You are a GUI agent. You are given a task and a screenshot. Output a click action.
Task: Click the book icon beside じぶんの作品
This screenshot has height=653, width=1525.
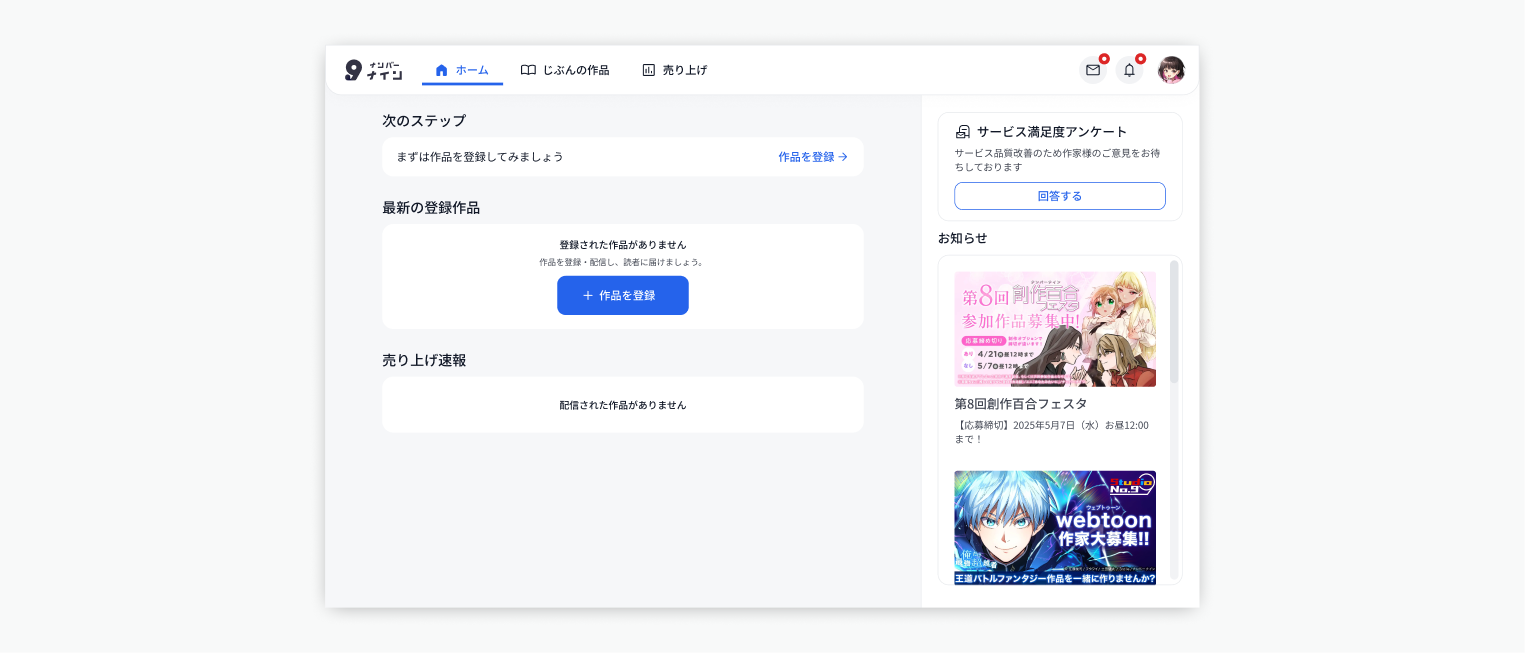tap(527, 70)
